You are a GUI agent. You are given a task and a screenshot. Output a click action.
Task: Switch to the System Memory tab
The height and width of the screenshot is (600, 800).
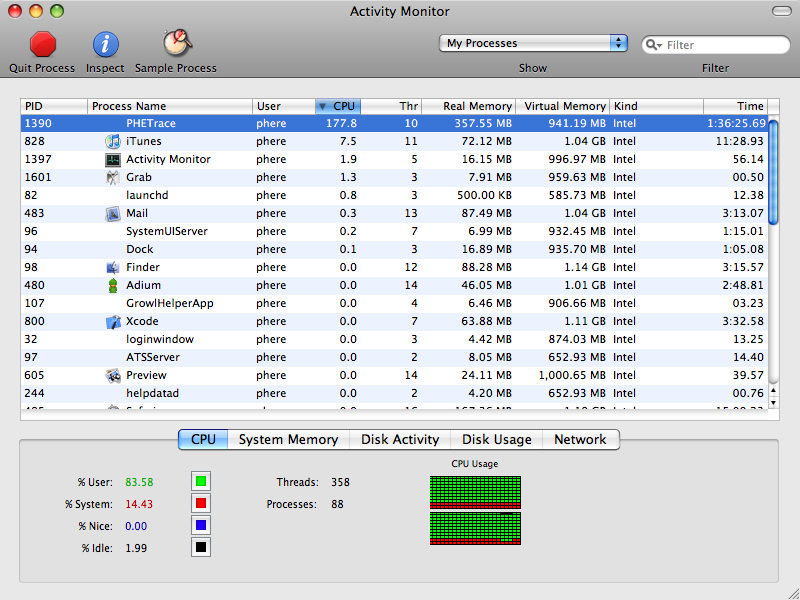tap(288, 439)
